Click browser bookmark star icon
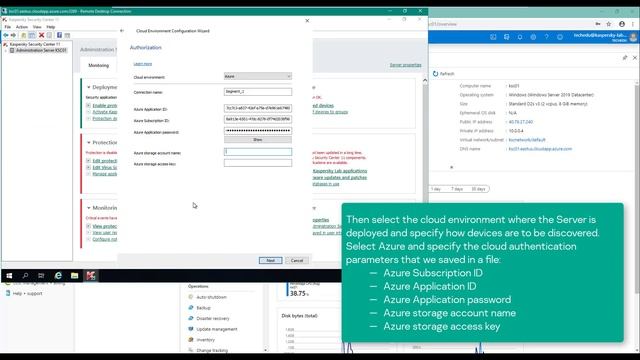Image resolution: width=640 pixels, height=360 pixels. point(609,24)
